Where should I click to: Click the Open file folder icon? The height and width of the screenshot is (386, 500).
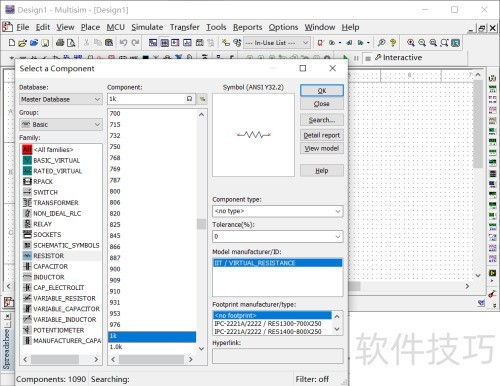[23, 43]
